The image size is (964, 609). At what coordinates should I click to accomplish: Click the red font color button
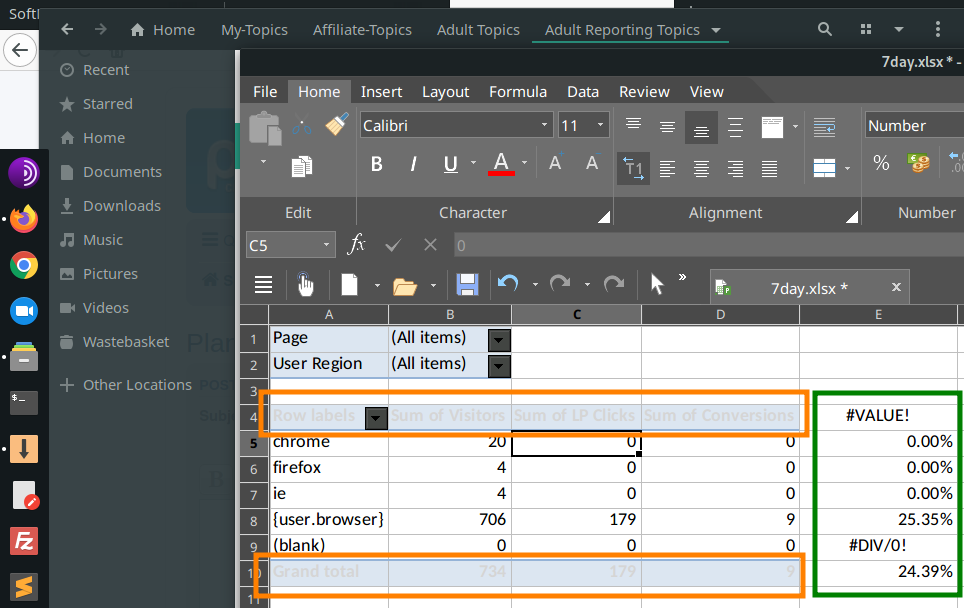click(x=502, y=164)
